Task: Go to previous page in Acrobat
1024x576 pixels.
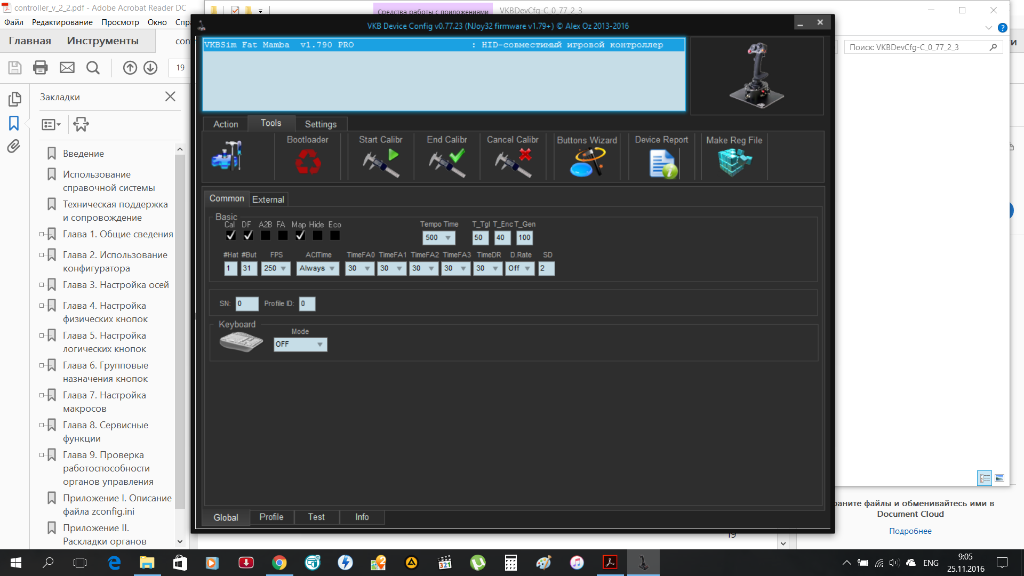Action: pyautogui.click(x=130, y=67)
